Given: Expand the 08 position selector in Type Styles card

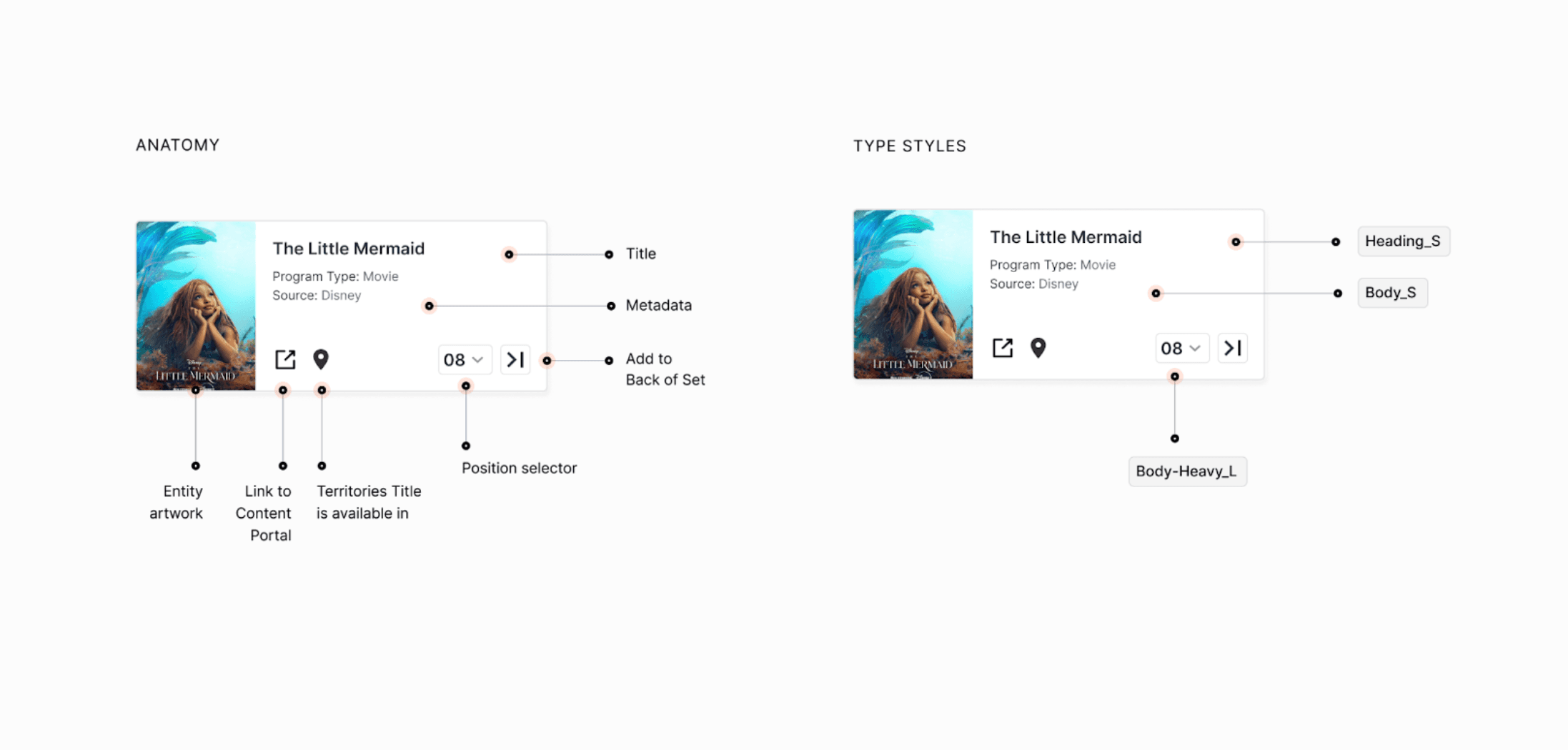Looking at the screenshot, I should [1182, 348].
